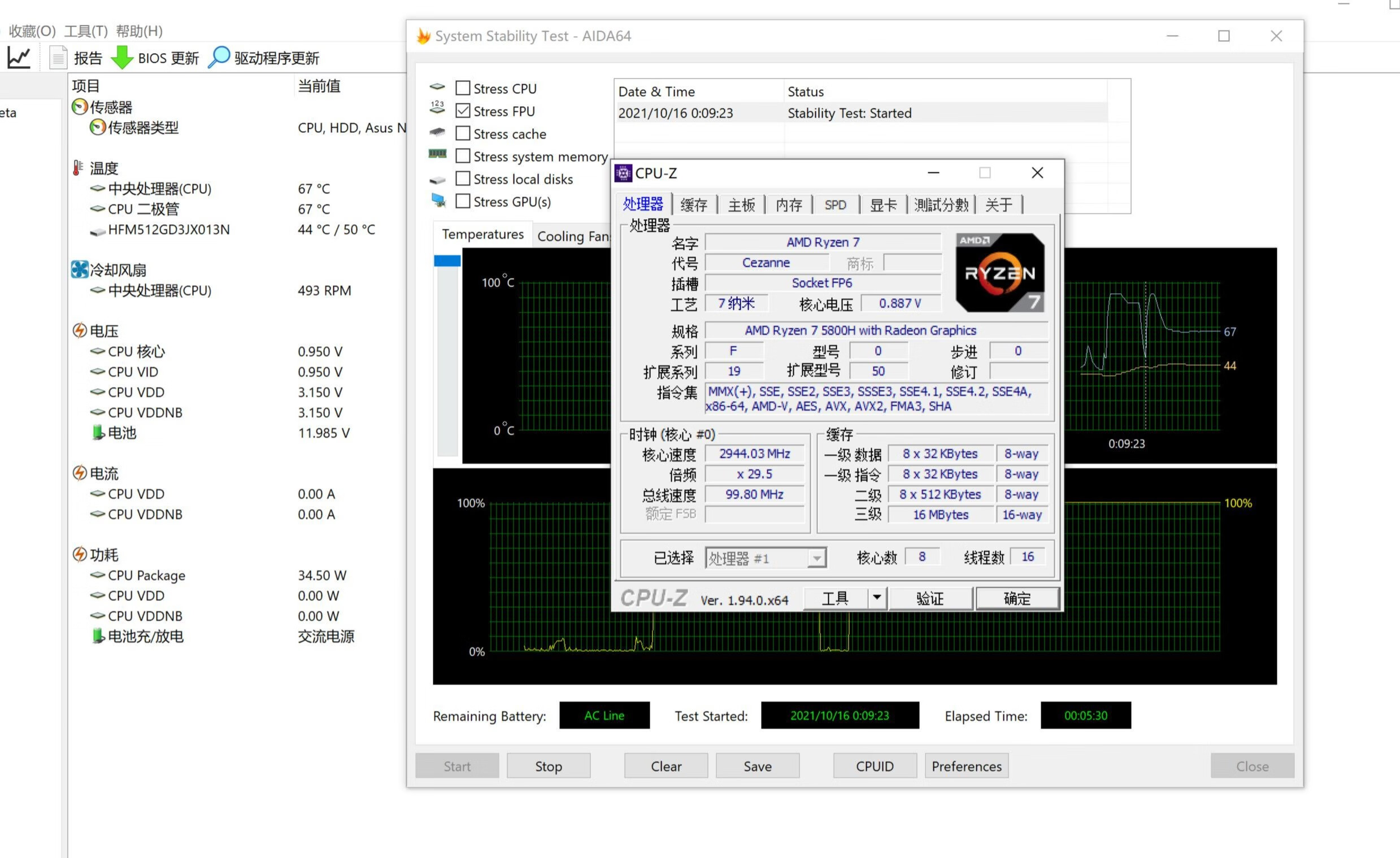Click the 项目 column header
The height and width of the screenshot is (858, 1400).
pyautogui.click(x=181, y=86)
